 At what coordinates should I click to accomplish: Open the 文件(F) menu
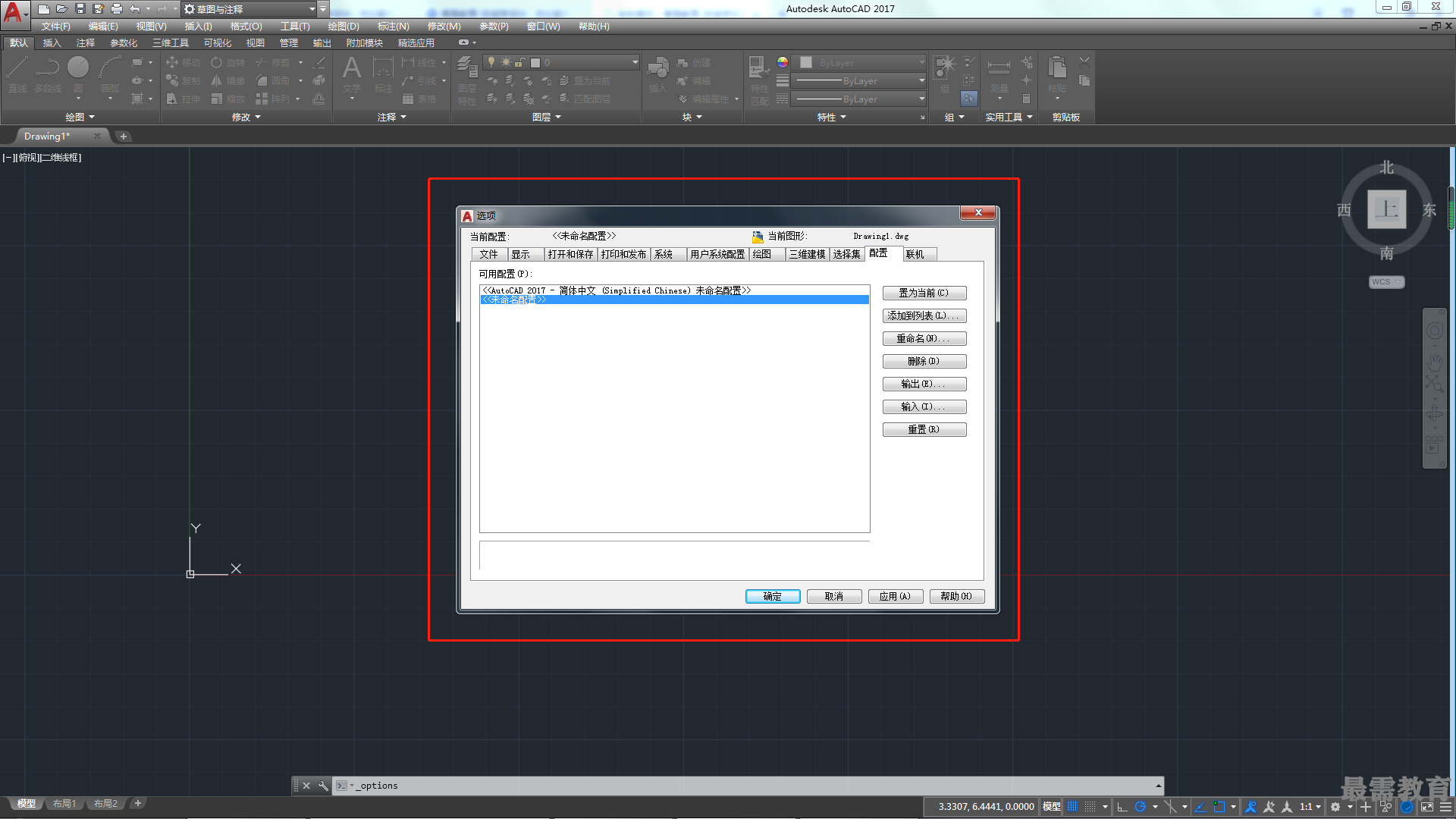coord(55,27)
